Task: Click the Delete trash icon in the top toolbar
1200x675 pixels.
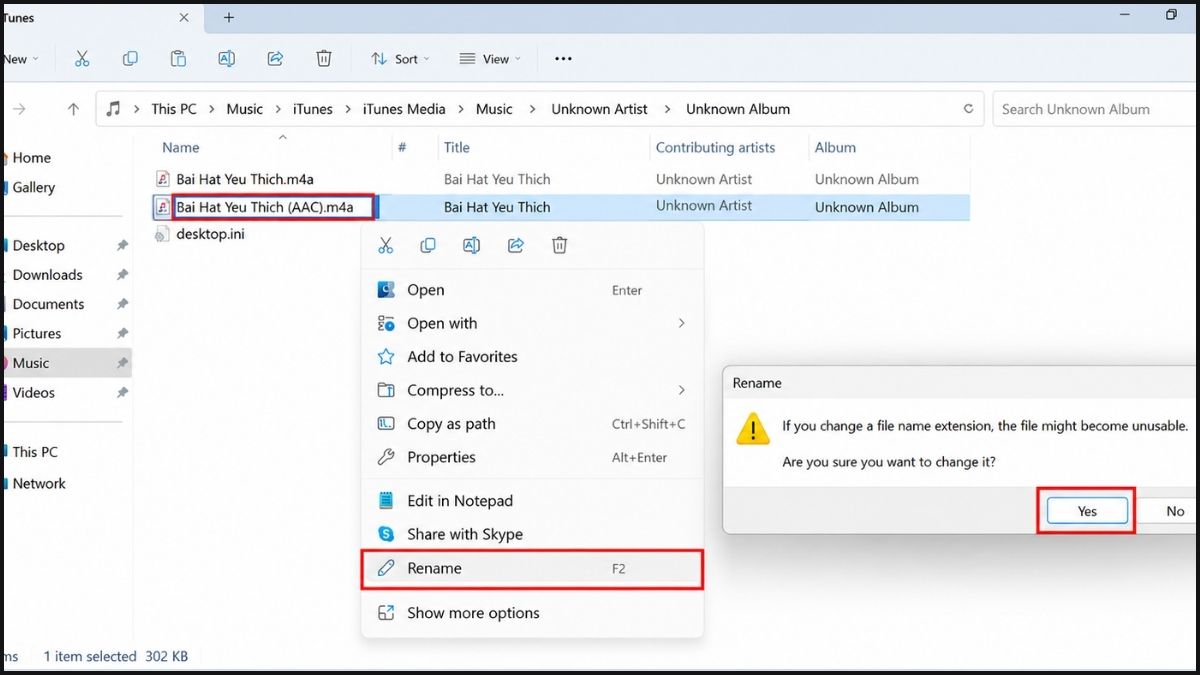Action: [323, 59]
